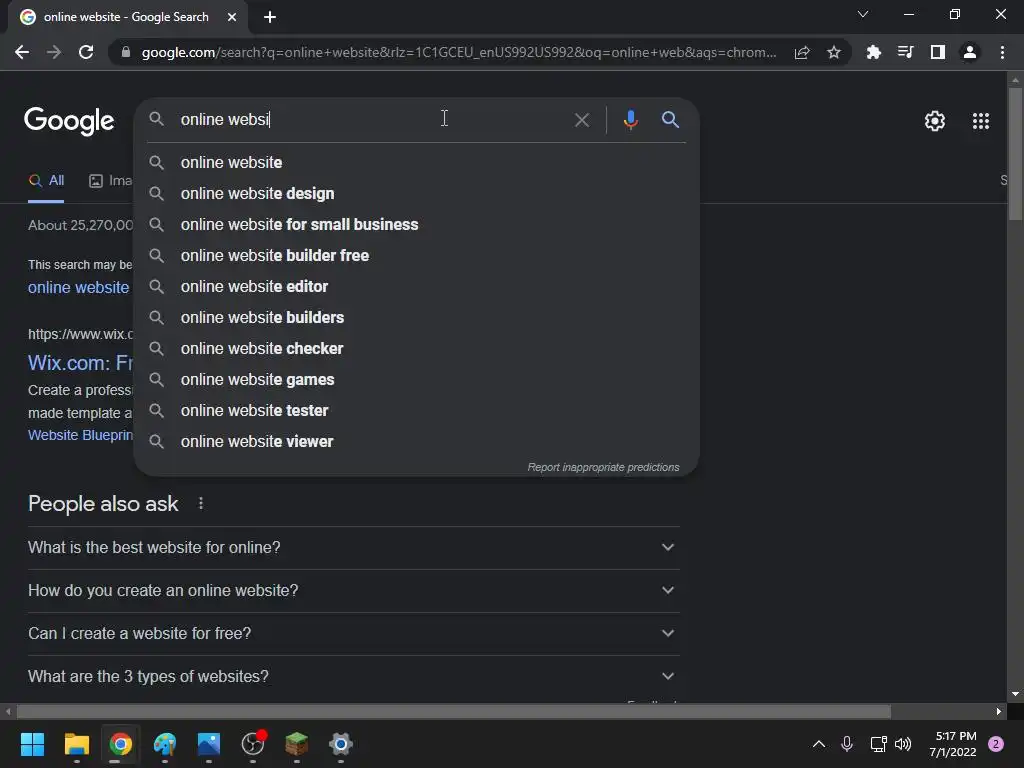The height and width of the screenshot is (768, 1024).
Task: Select suggestion 'online website builders'
Action: [417, 317]
